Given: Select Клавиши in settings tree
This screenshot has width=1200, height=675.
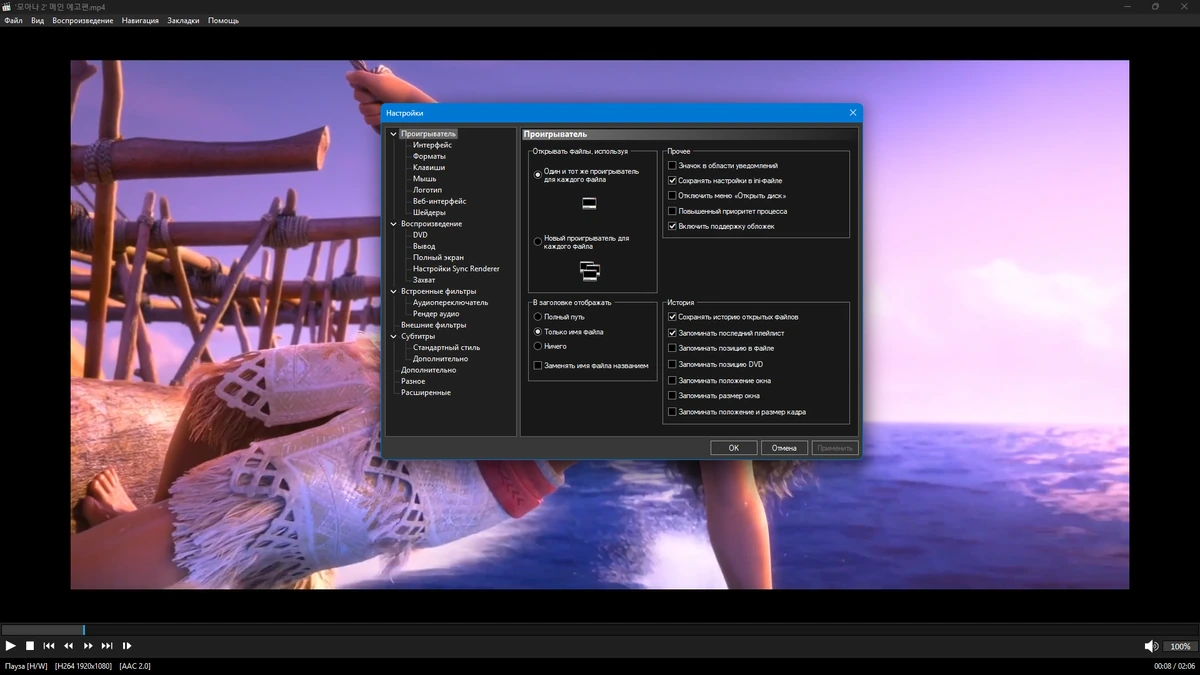Looking at the screenshot, I should (429, 167).
